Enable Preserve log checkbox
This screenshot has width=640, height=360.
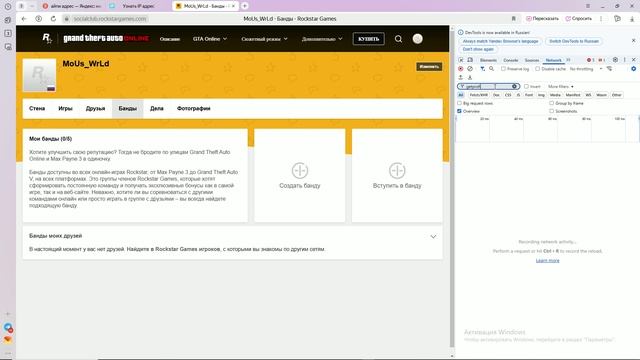[503, 69]
